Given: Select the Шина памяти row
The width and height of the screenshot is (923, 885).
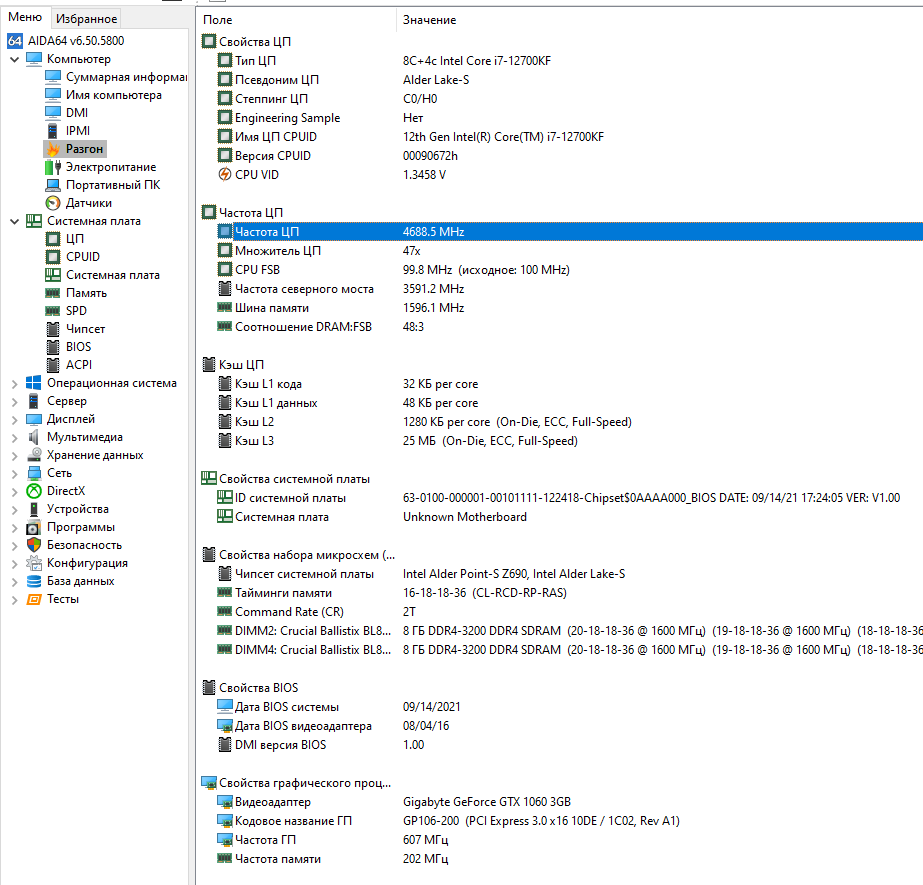Looking at the screenshot, I should pyautogui.click(x=570, y=307).
